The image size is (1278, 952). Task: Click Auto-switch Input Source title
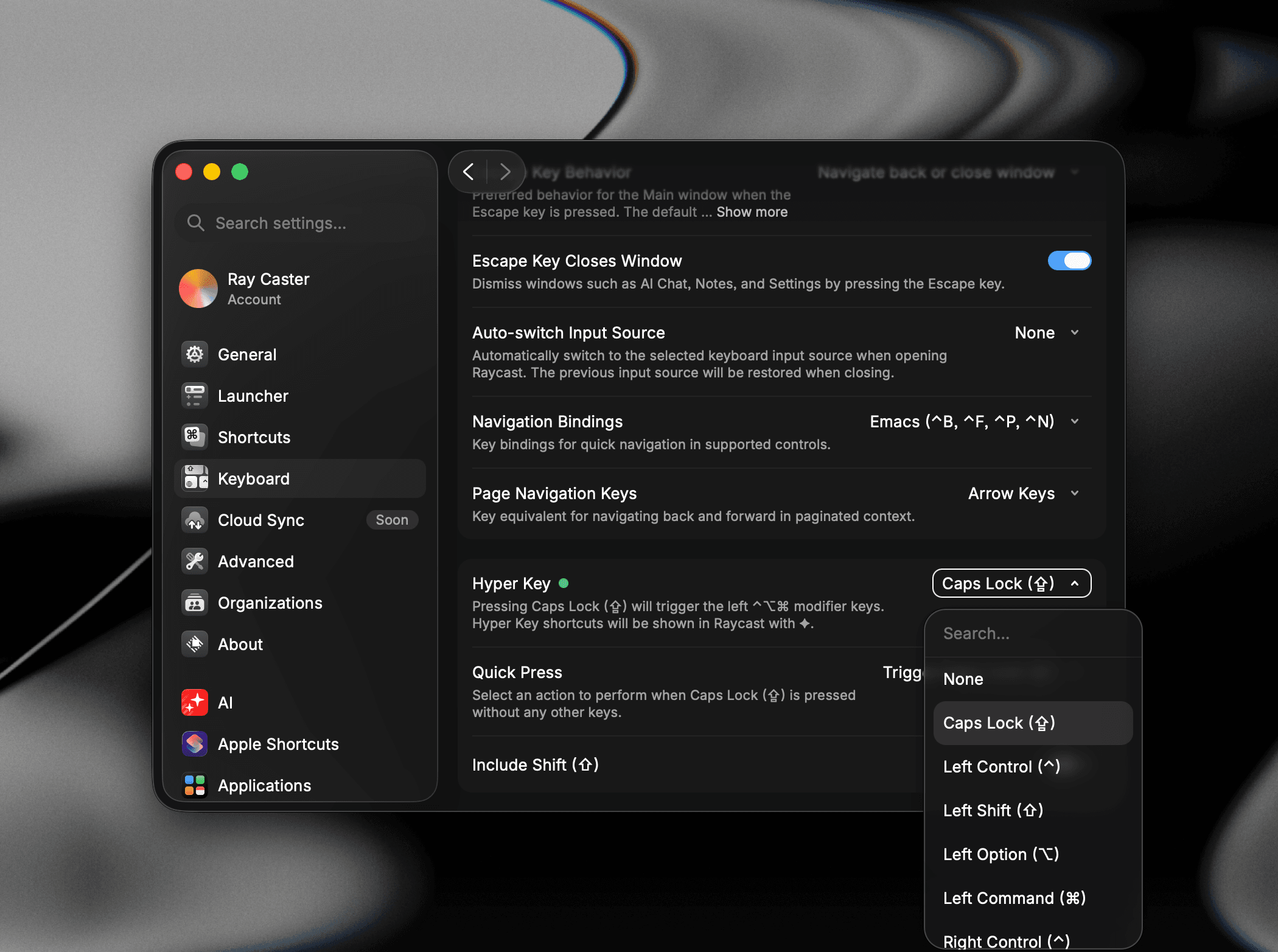(x=568, y=332)
